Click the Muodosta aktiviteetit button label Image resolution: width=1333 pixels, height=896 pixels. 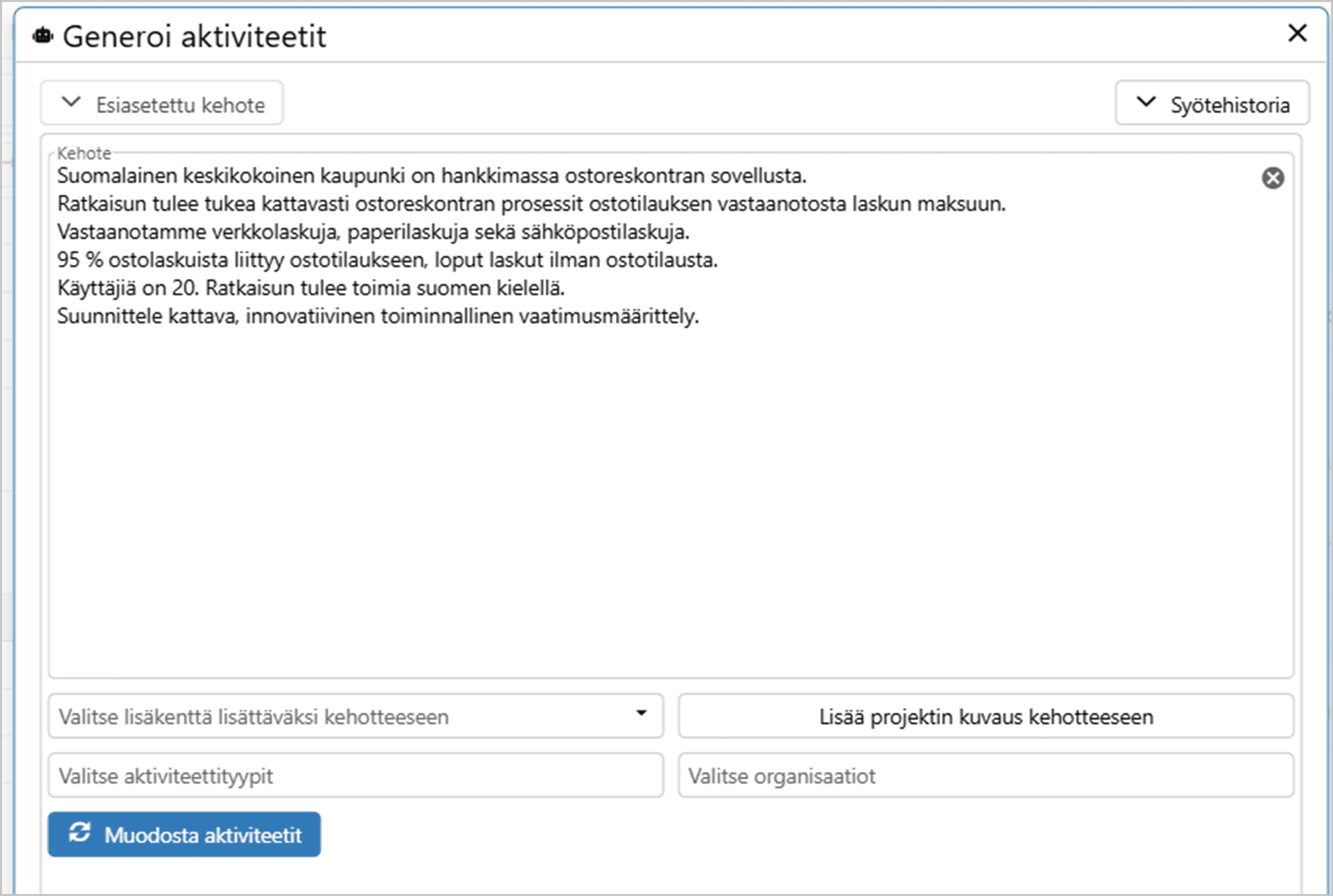pyautogui.click(x=202, y=835)
